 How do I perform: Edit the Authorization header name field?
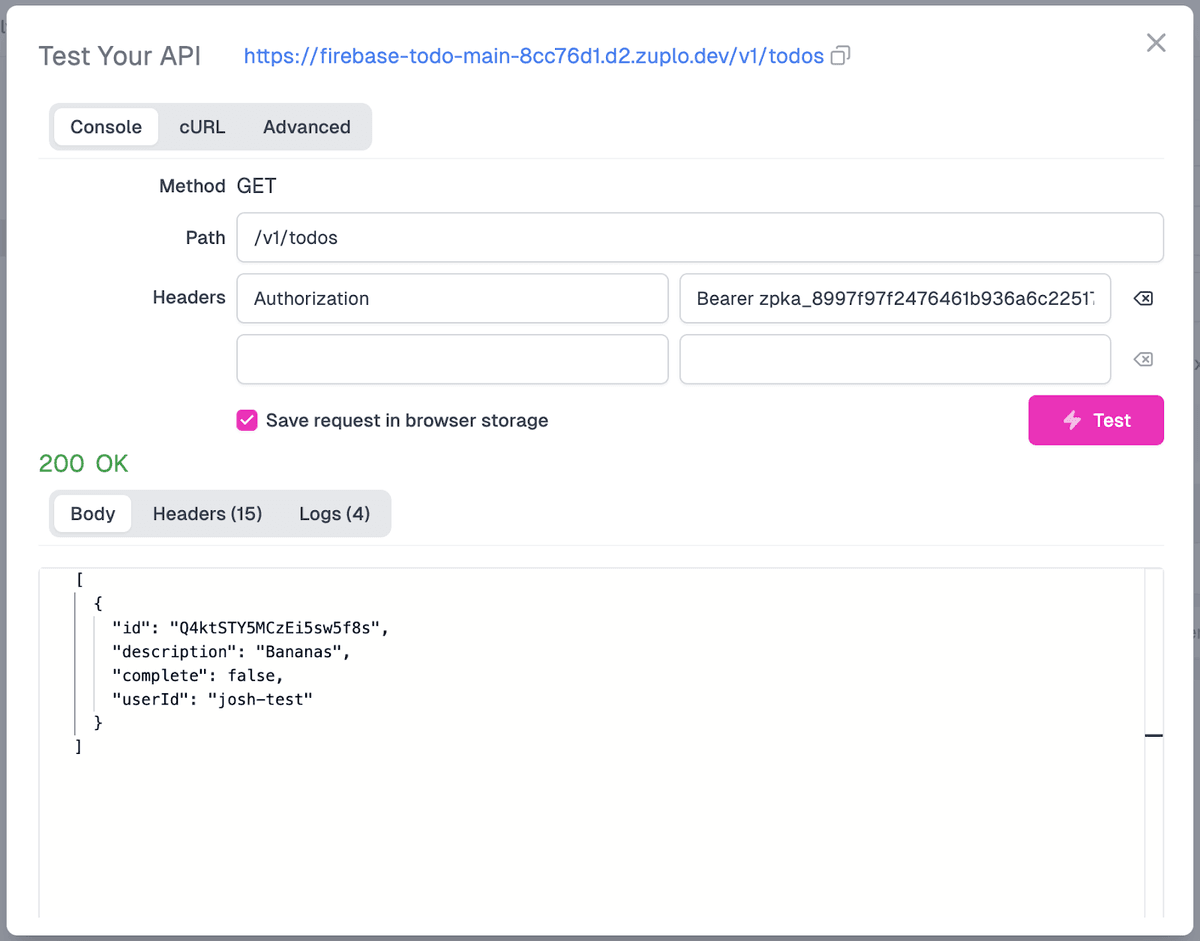click(452, 298)
